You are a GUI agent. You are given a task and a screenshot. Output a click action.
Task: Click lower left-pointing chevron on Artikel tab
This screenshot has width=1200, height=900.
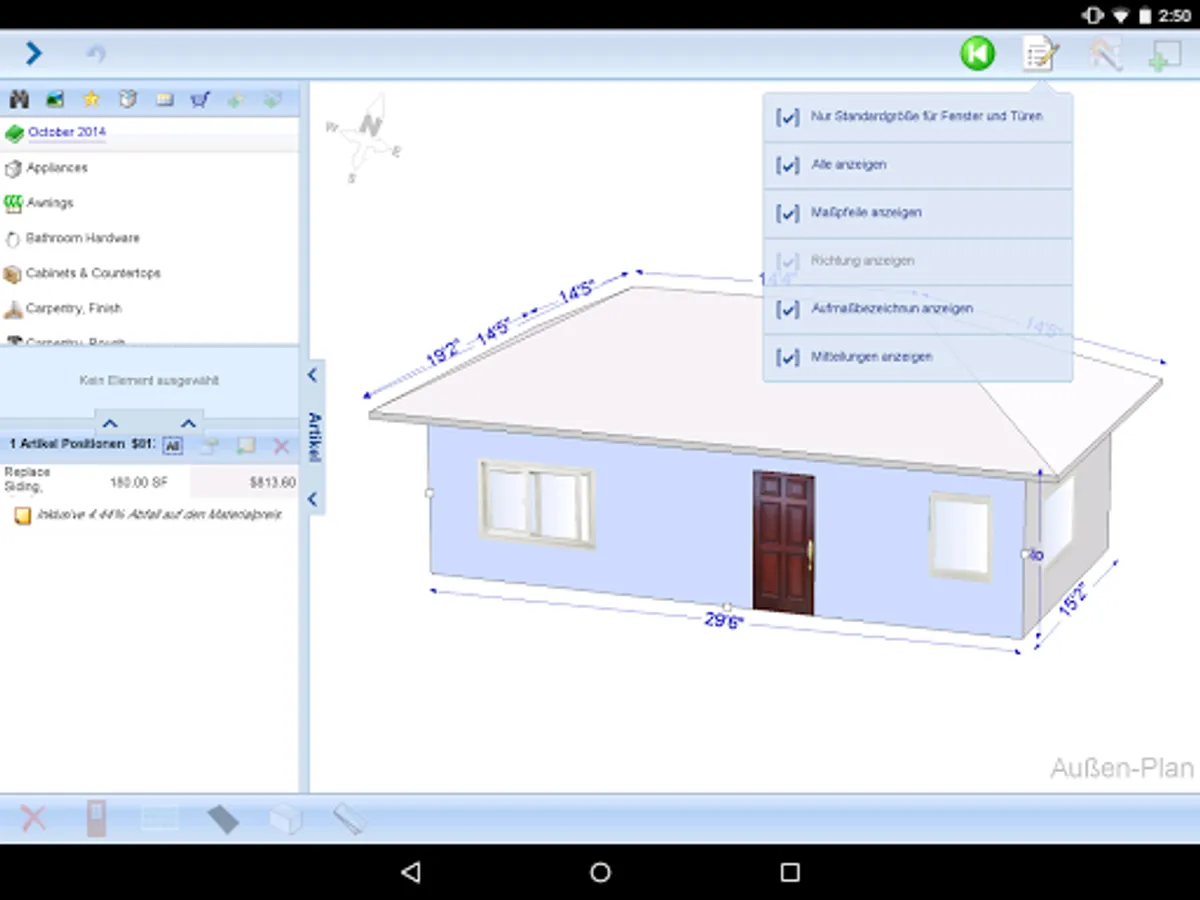click(312, 499)
